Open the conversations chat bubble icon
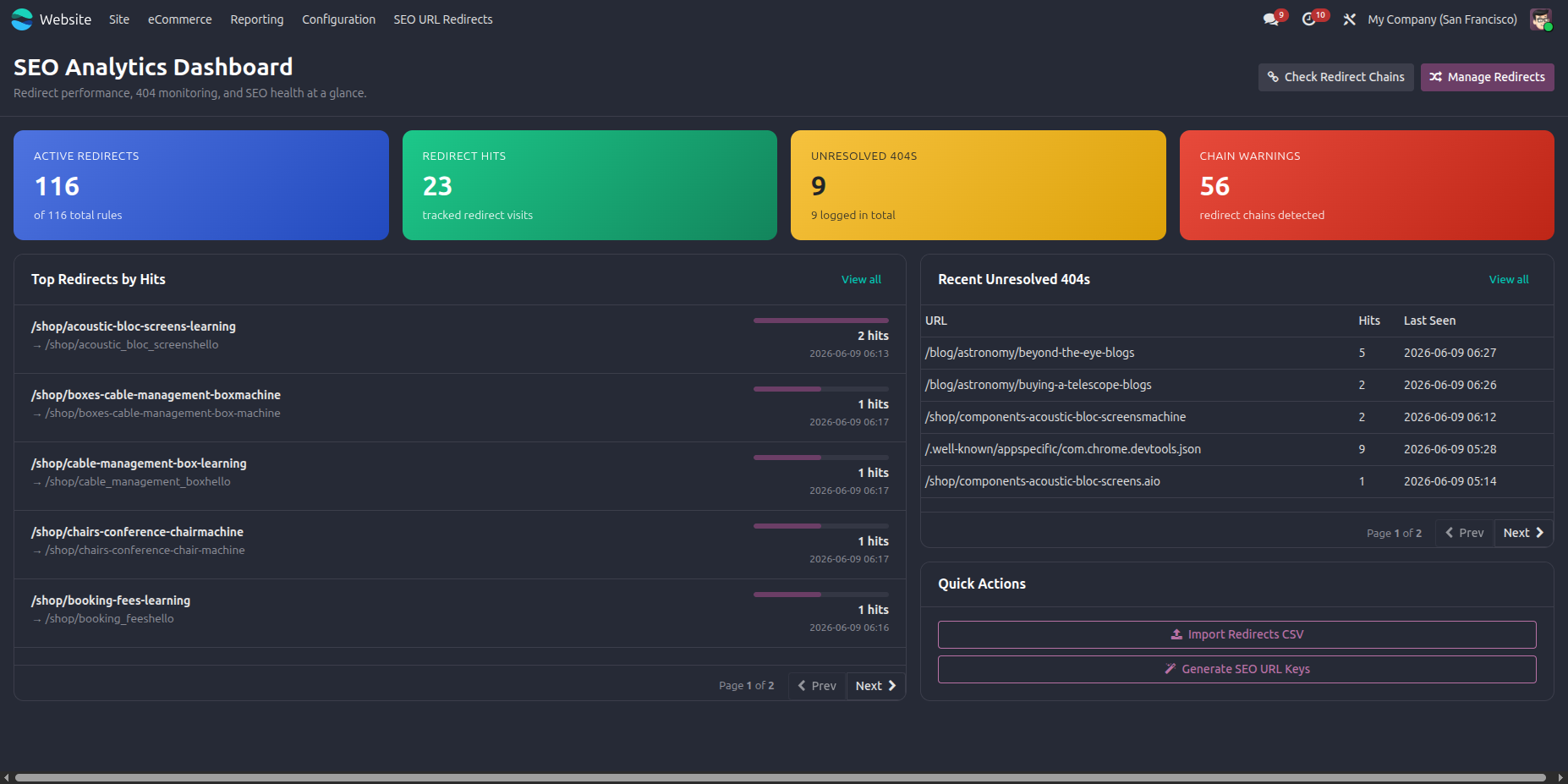This screenshot has height=784, width=1568. point(1271,19)
